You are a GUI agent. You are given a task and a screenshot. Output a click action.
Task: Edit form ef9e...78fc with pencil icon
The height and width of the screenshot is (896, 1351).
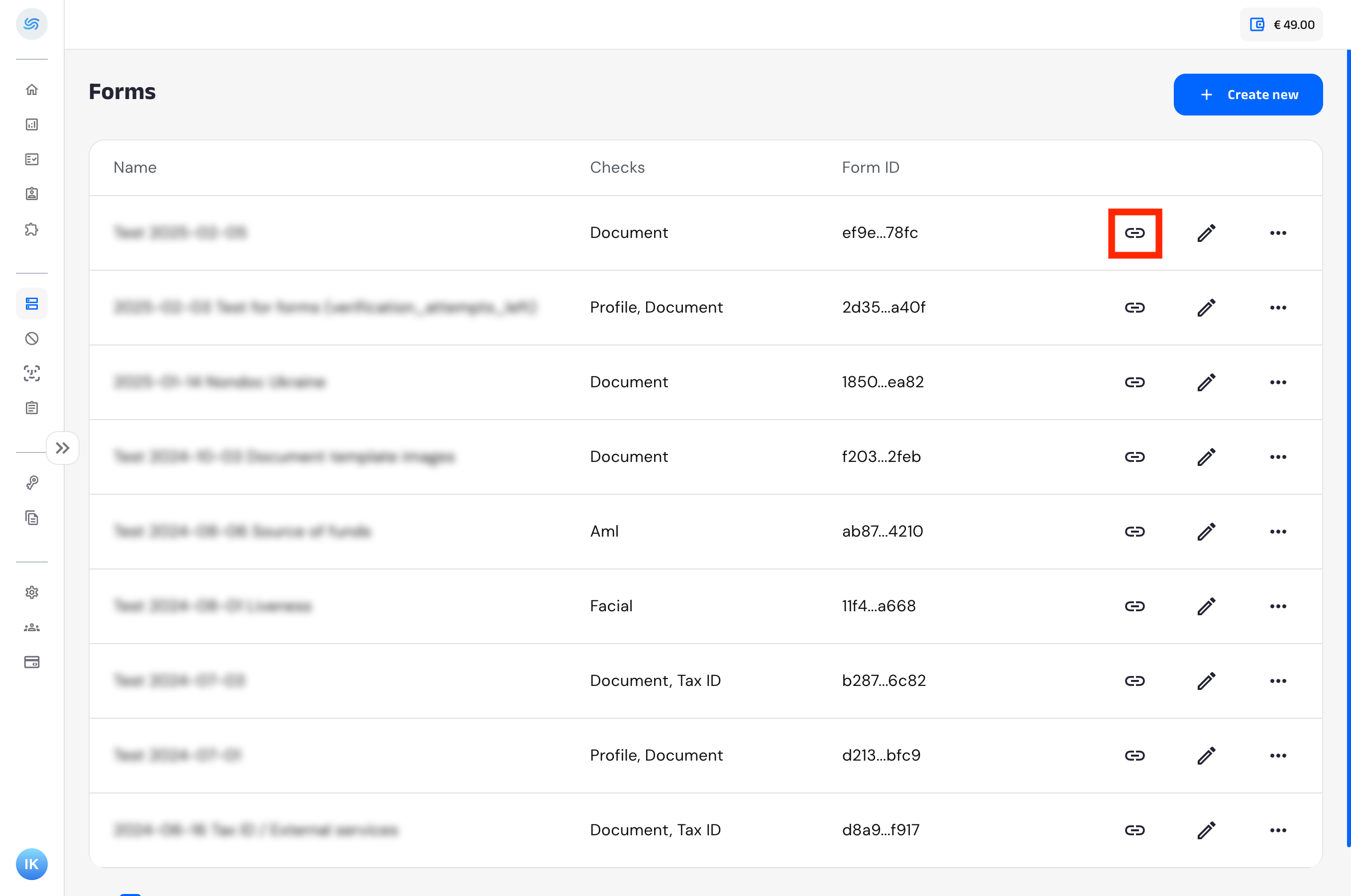[1207, 233]
